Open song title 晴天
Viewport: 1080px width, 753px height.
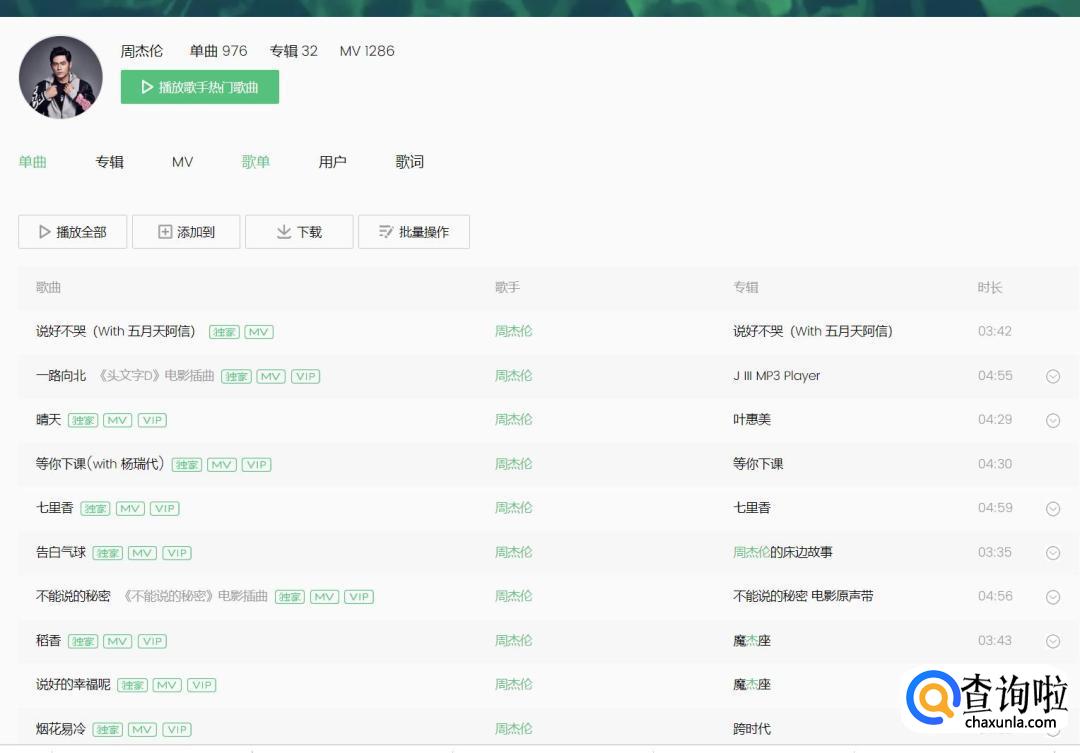click(48, 420)
